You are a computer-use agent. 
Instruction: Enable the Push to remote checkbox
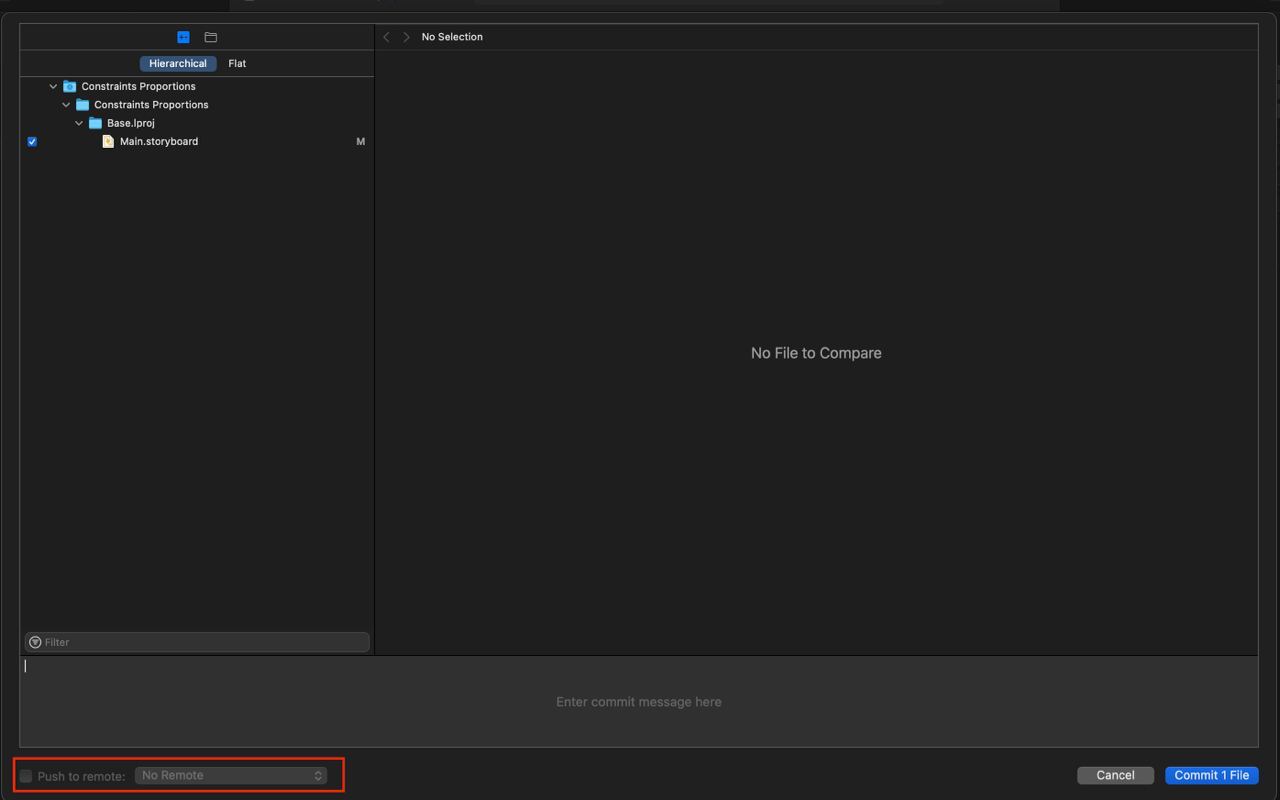26,776
